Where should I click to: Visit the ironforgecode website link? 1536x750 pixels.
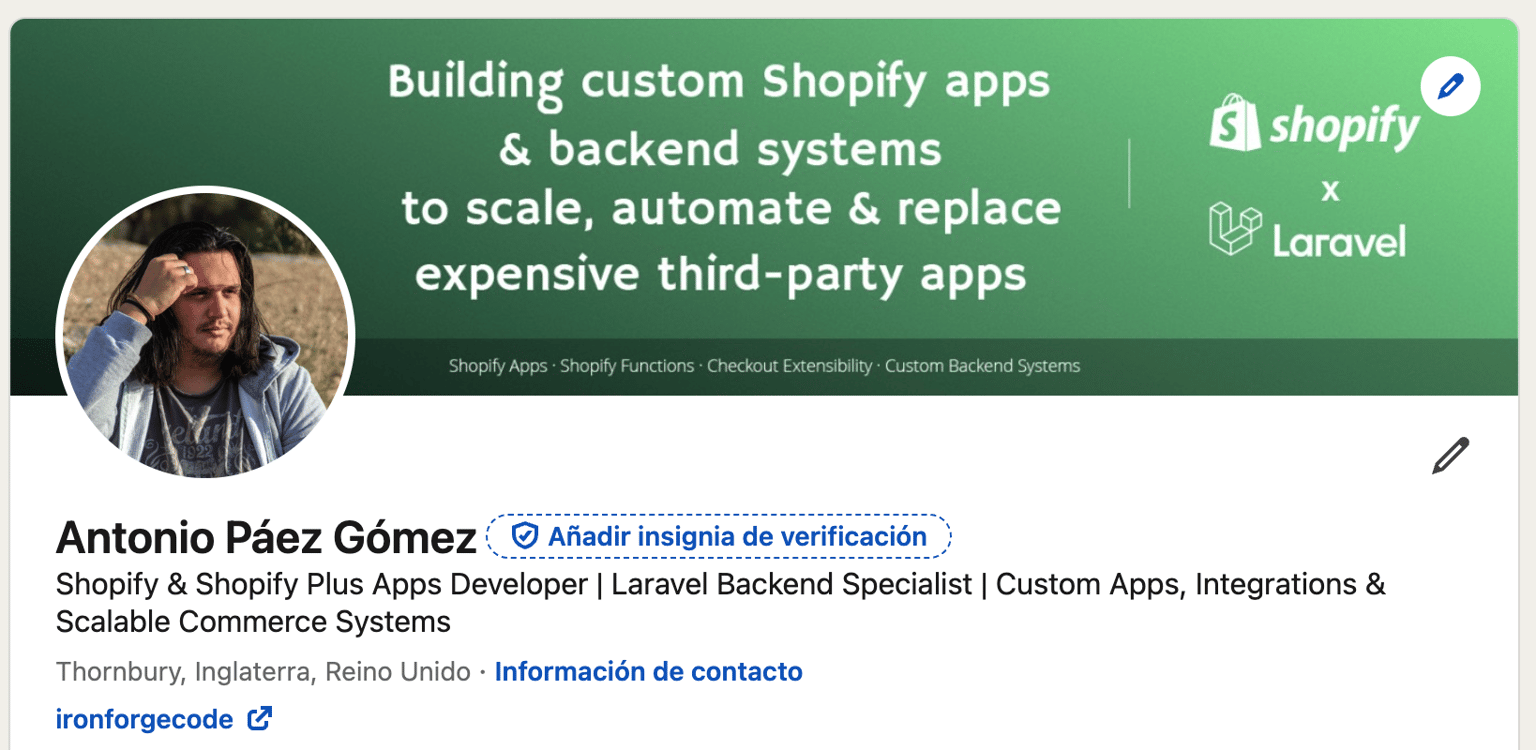coord(145,719)
